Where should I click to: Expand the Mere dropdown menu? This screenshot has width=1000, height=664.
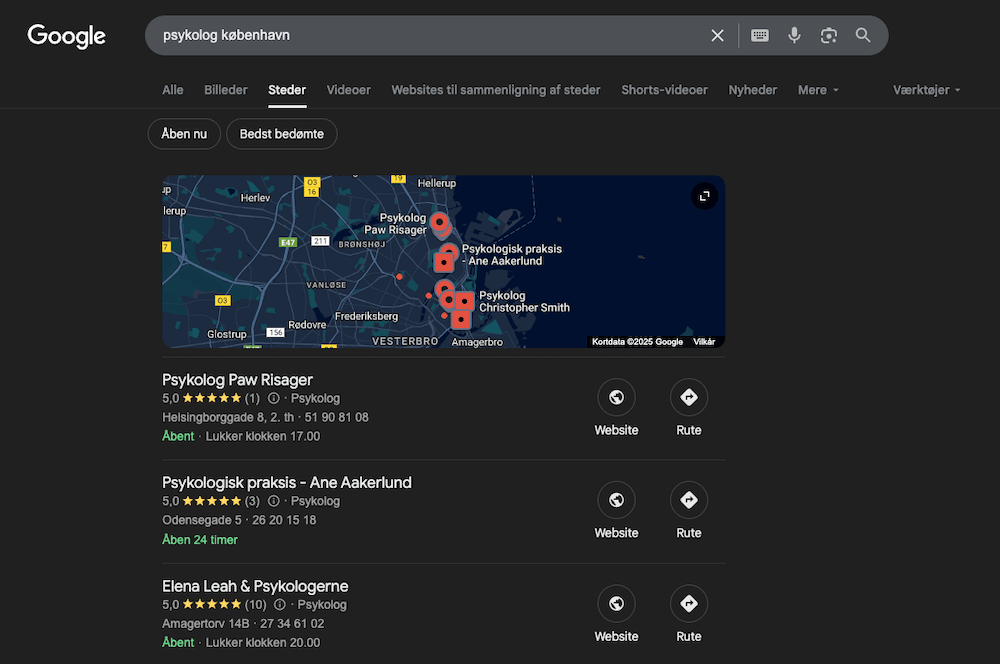click(818, 90)
